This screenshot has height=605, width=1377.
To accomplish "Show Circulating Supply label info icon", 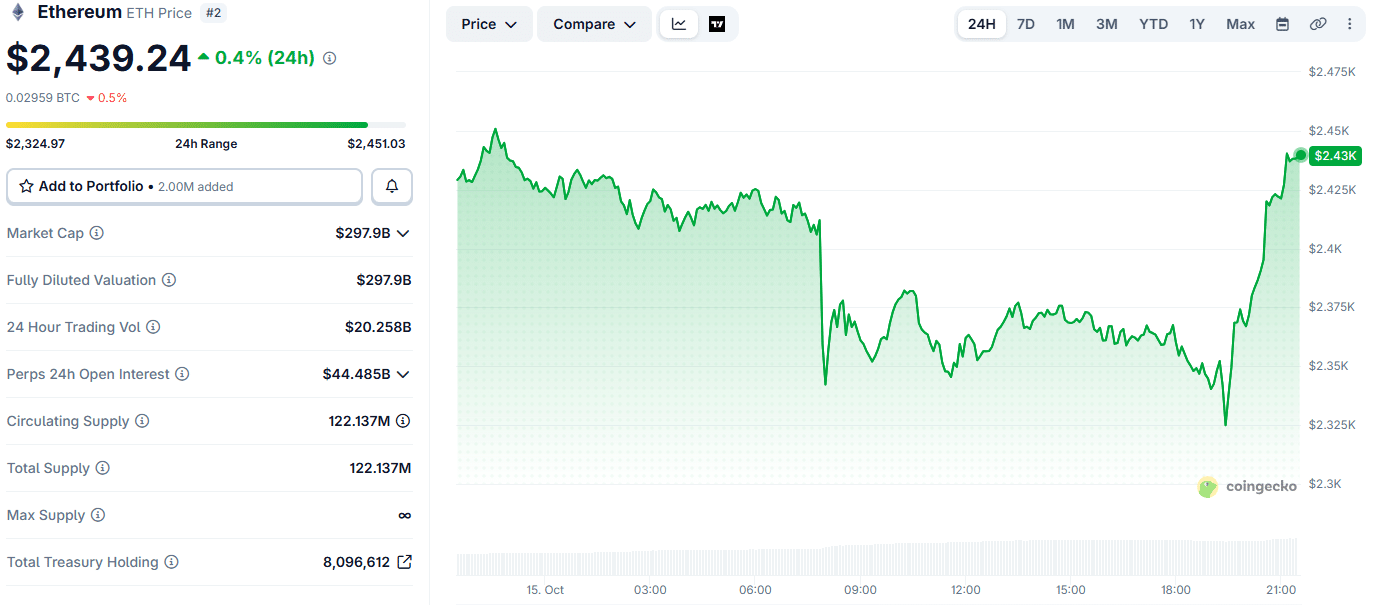I will pos(142,421).
